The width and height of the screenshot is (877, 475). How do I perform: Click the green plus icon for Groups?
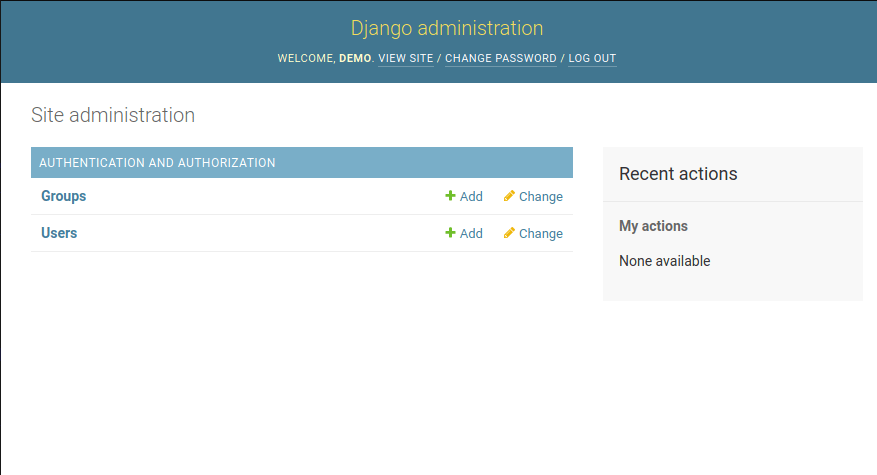[450, 197]
